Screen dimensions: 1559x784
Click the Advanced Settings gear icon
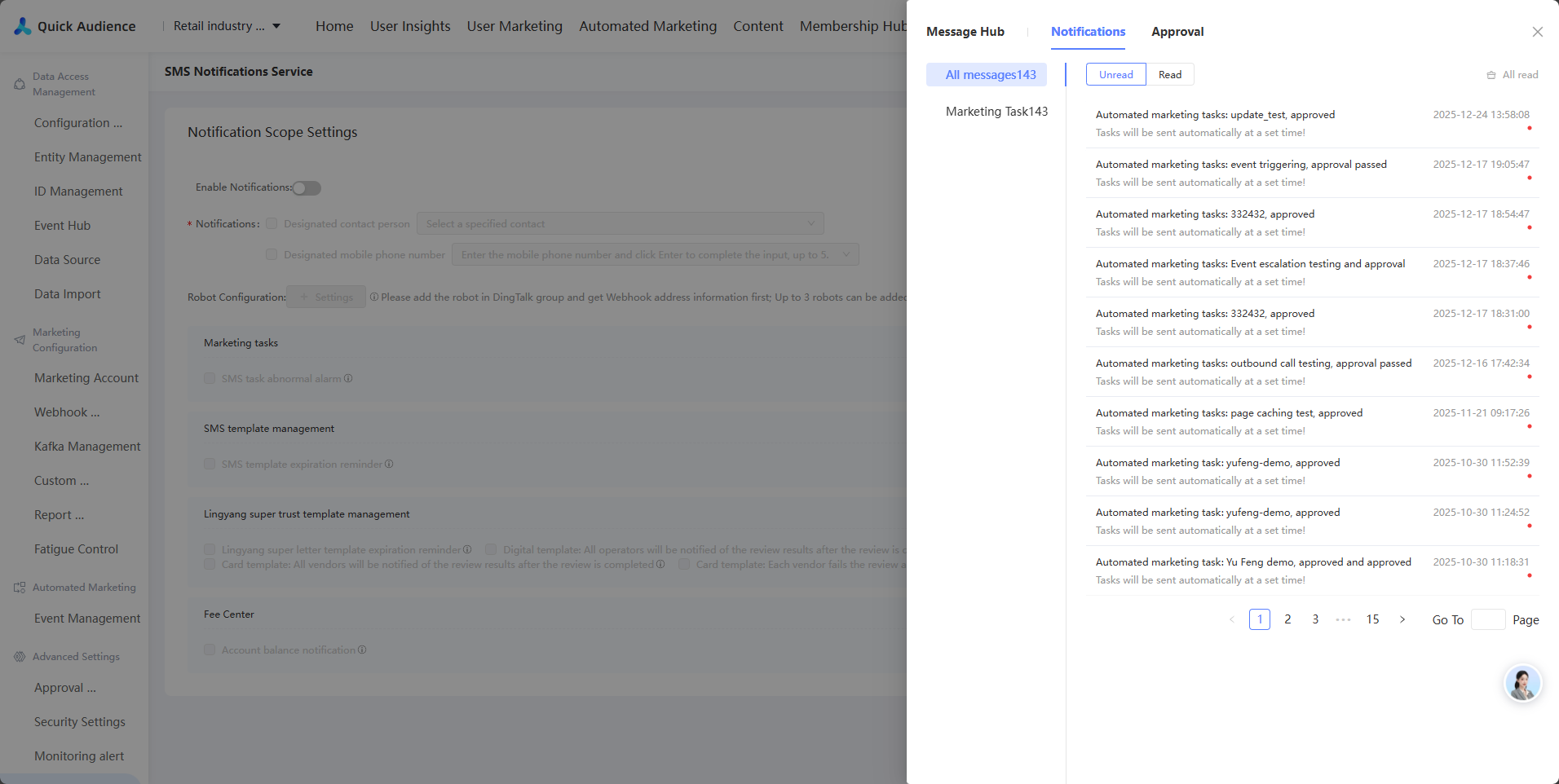coord(20,657)
